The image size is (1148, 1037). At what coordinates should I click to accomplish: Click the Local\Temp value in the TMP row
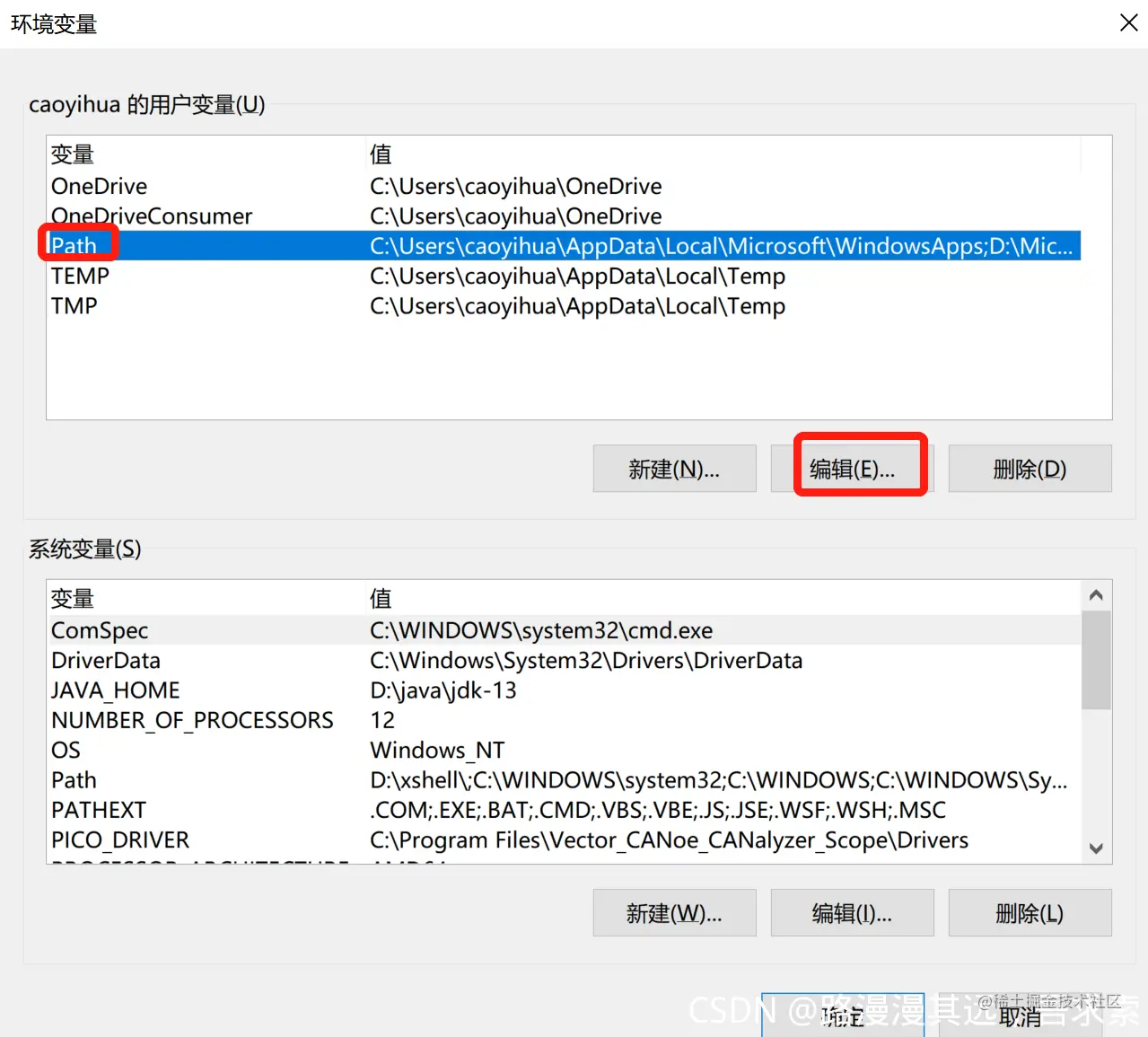[578, 306]
